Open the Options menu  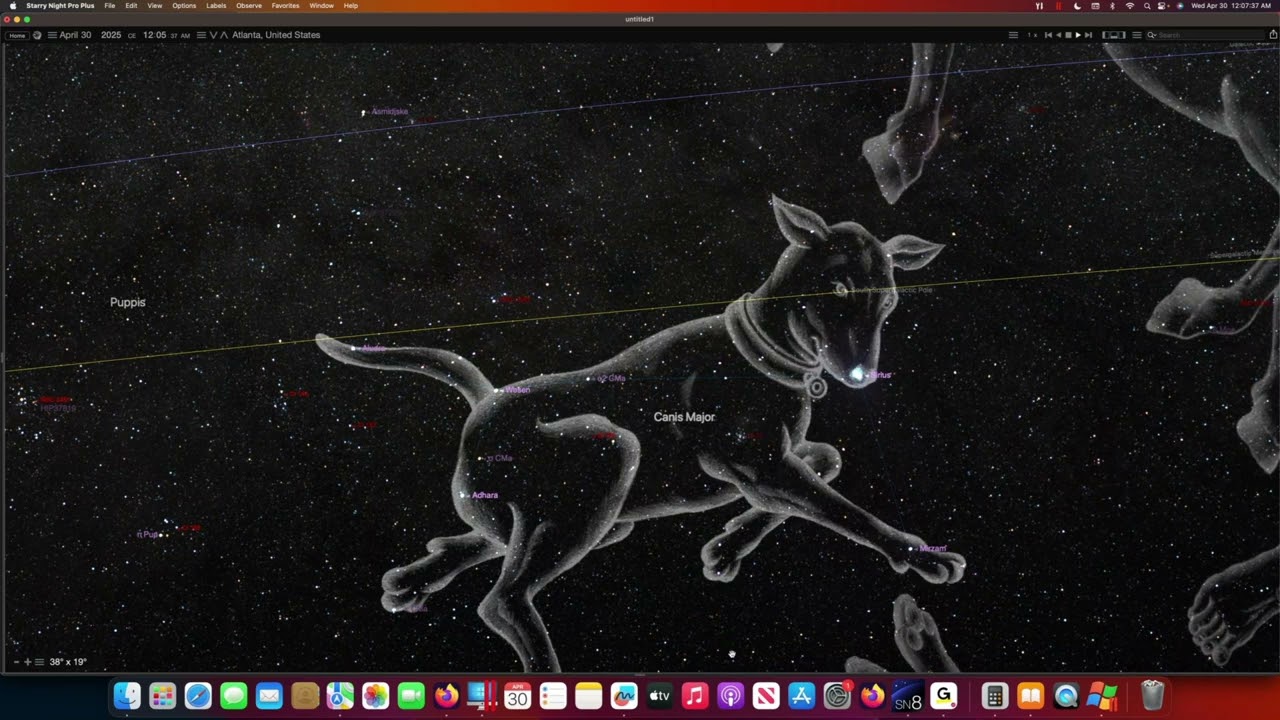coord(184,6)
